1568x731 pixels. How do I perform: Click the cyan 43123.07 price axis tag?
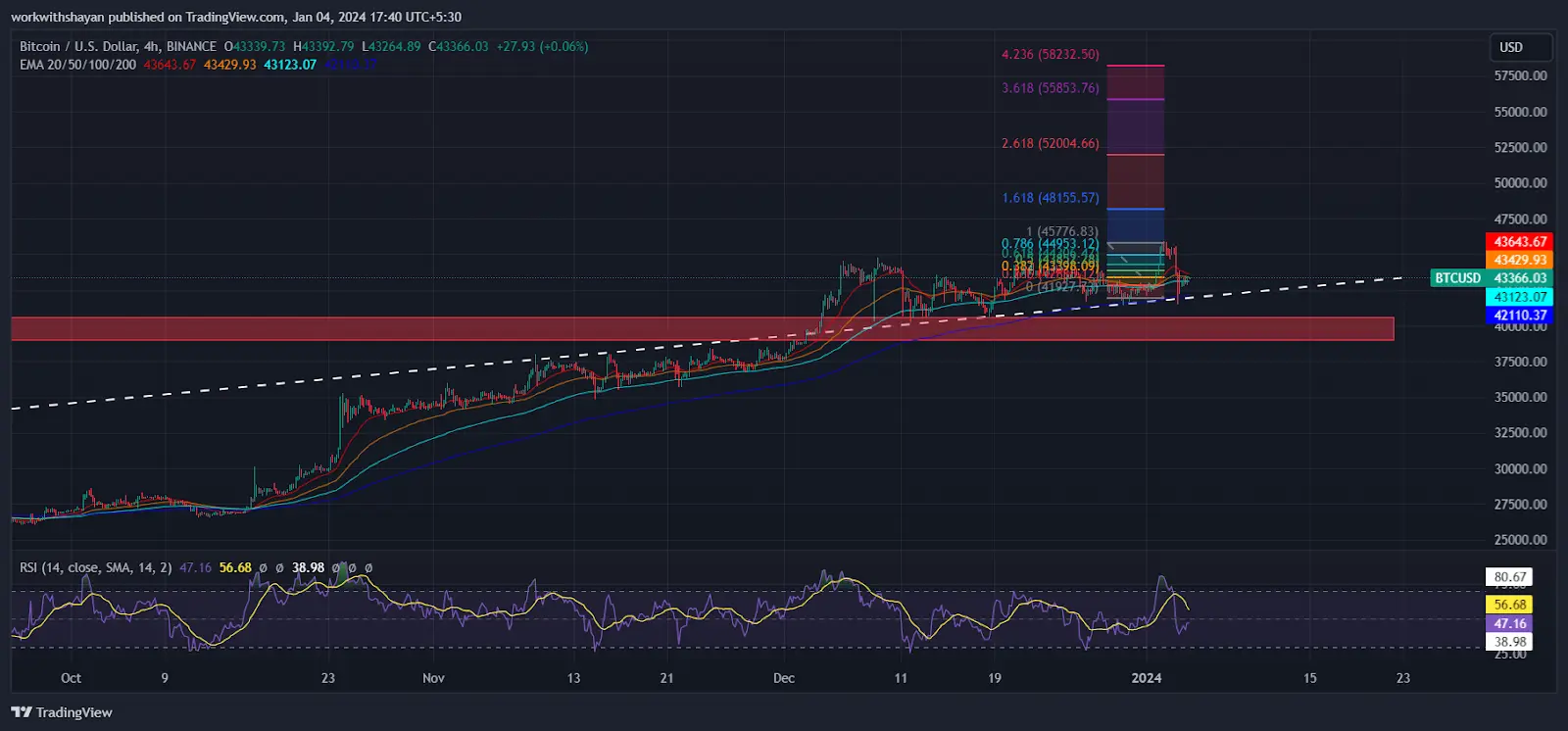[x=1520, y=297]
